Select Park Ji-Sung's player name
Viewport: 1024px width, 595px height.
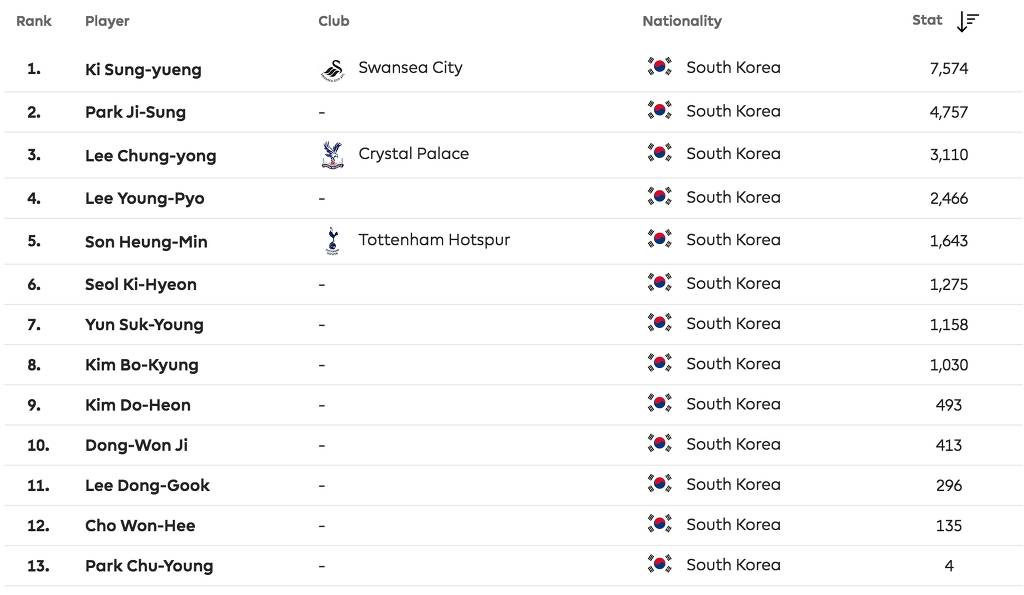pos(135,112)
